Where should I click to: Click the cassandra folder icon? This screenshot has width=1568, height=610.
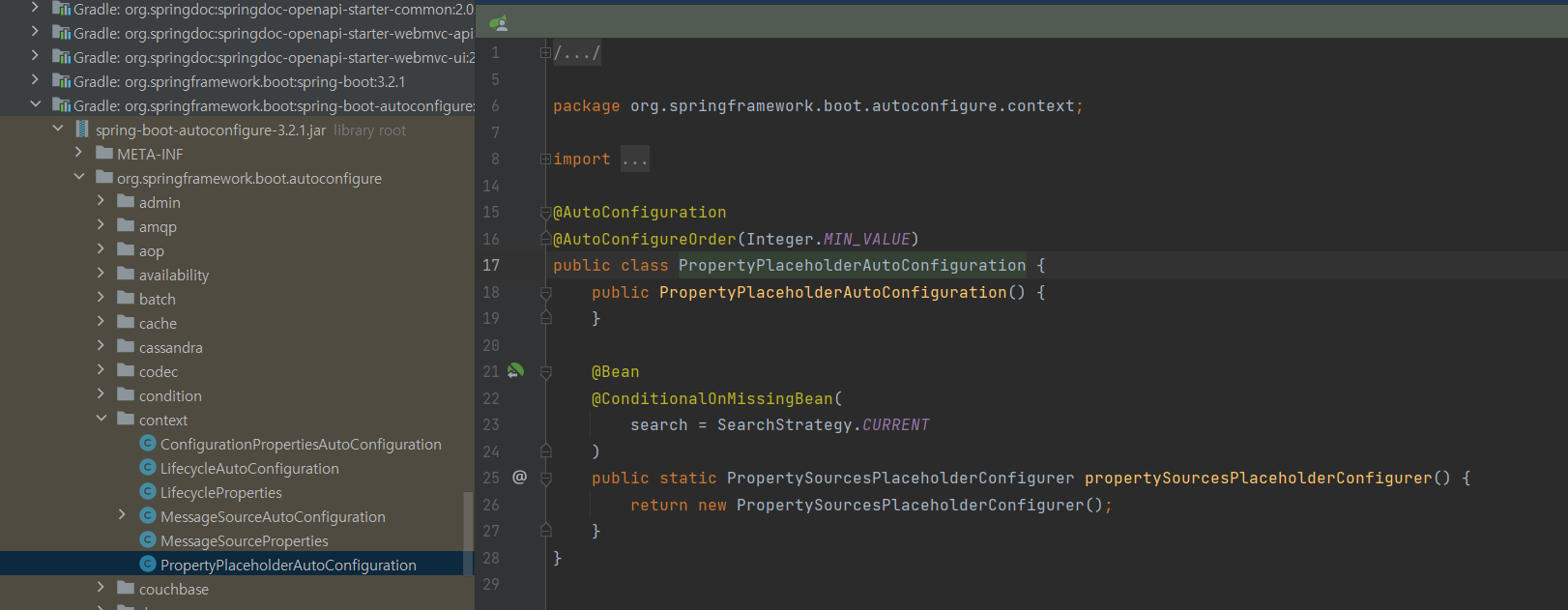(x=126, y=346)
